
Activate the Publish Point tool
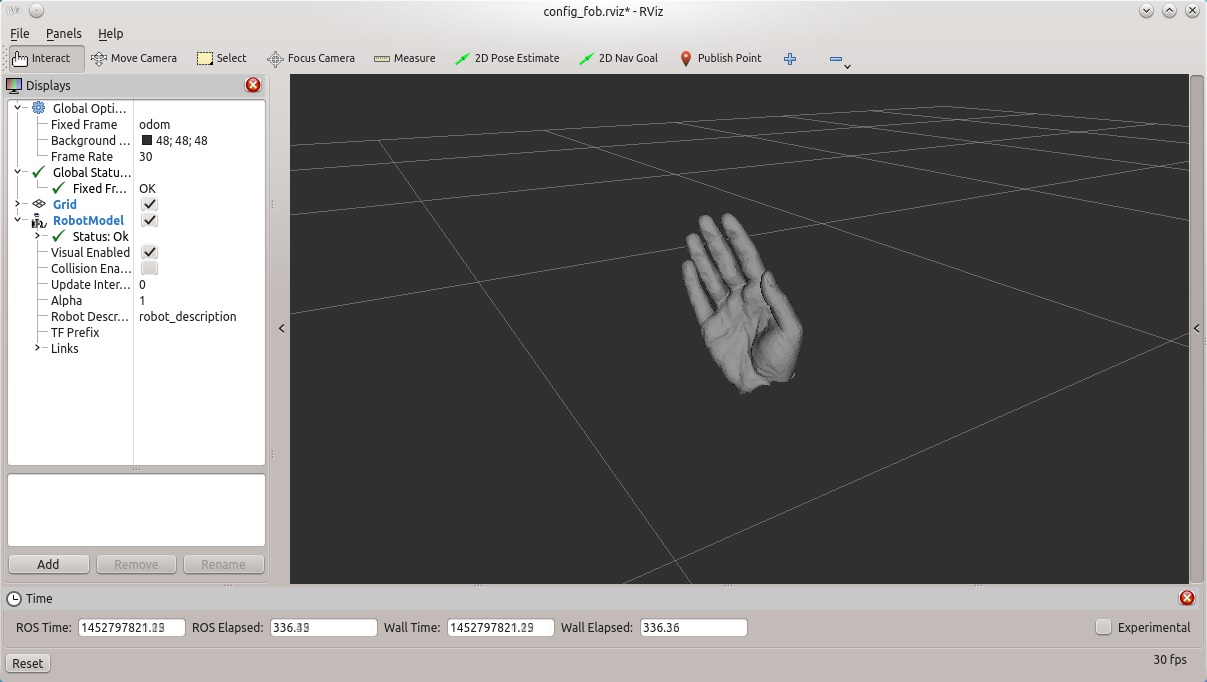(x=720, y=58)
